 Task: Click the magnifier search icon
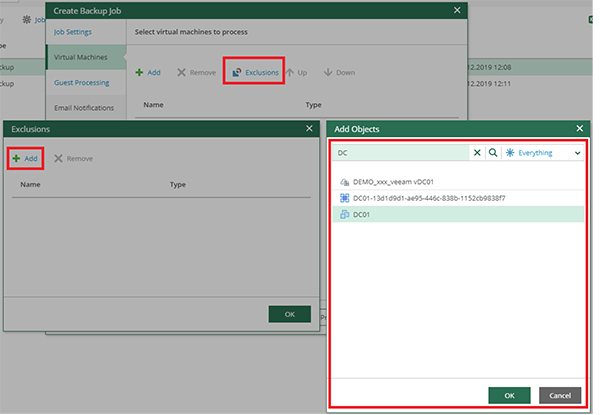pyautogui.click(x=492, y=153)
